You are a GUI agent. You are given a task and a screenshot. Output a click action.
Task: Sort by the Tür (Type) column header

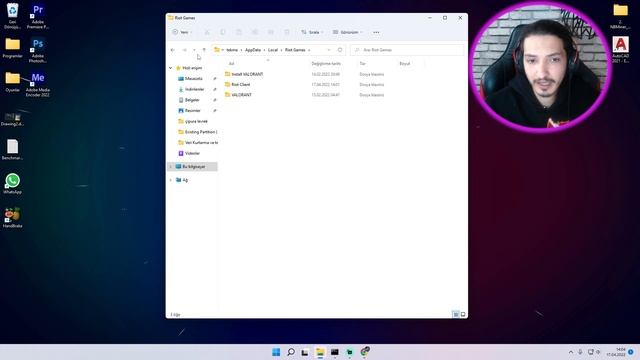[x=362, y=64]
